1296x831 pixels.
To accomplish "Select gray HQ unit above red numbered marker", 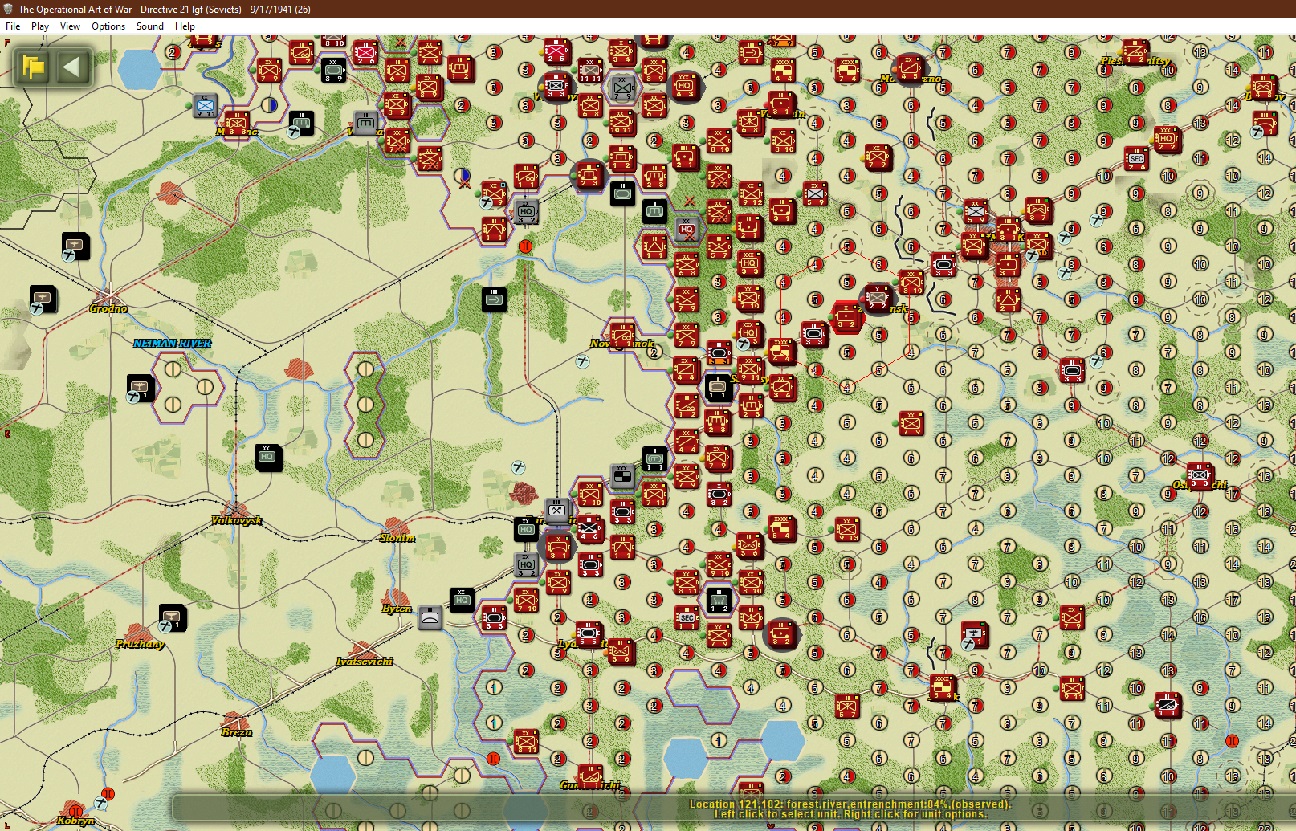I will [526, 211].
